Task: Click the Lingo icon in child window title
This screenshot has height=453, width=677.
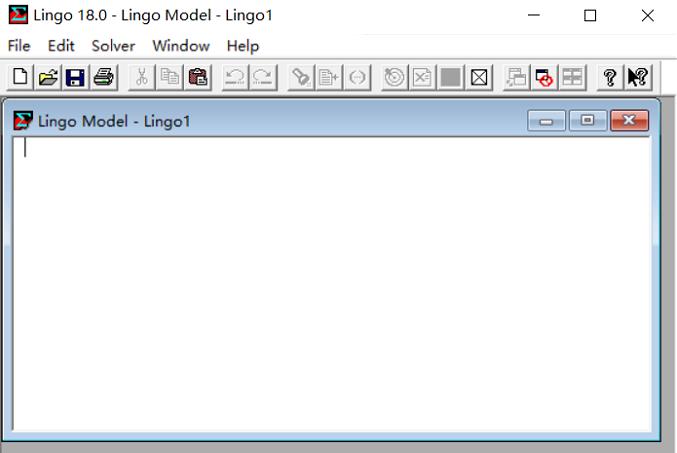Action: click(x=23, y=120)
